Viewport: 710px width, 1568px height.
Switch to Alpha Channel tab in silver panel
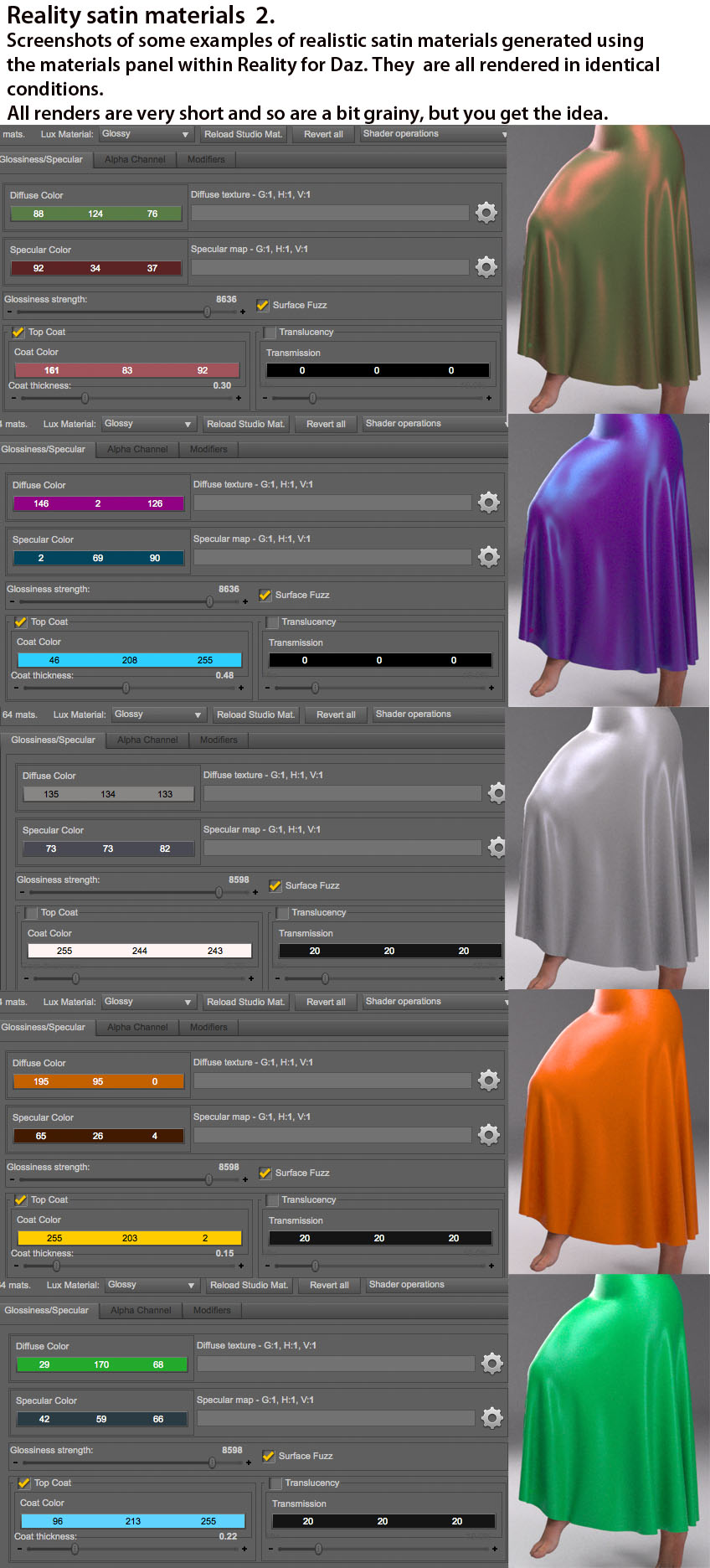[147, 740]
